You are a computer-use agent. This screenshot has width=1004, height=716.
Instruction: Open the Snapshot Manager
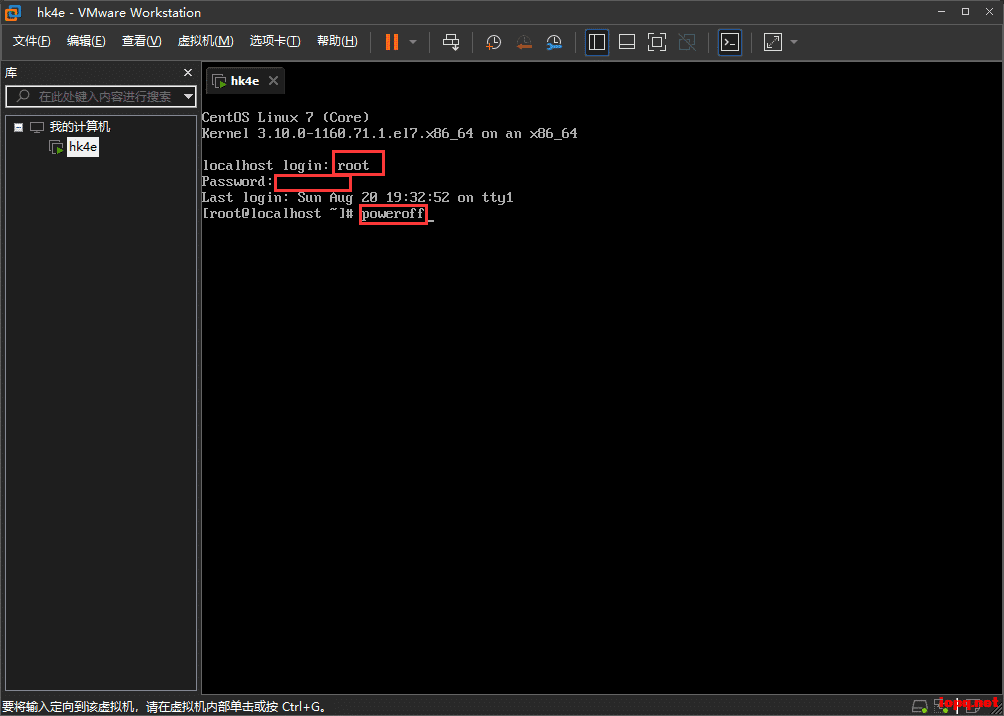tap(551, 41)
